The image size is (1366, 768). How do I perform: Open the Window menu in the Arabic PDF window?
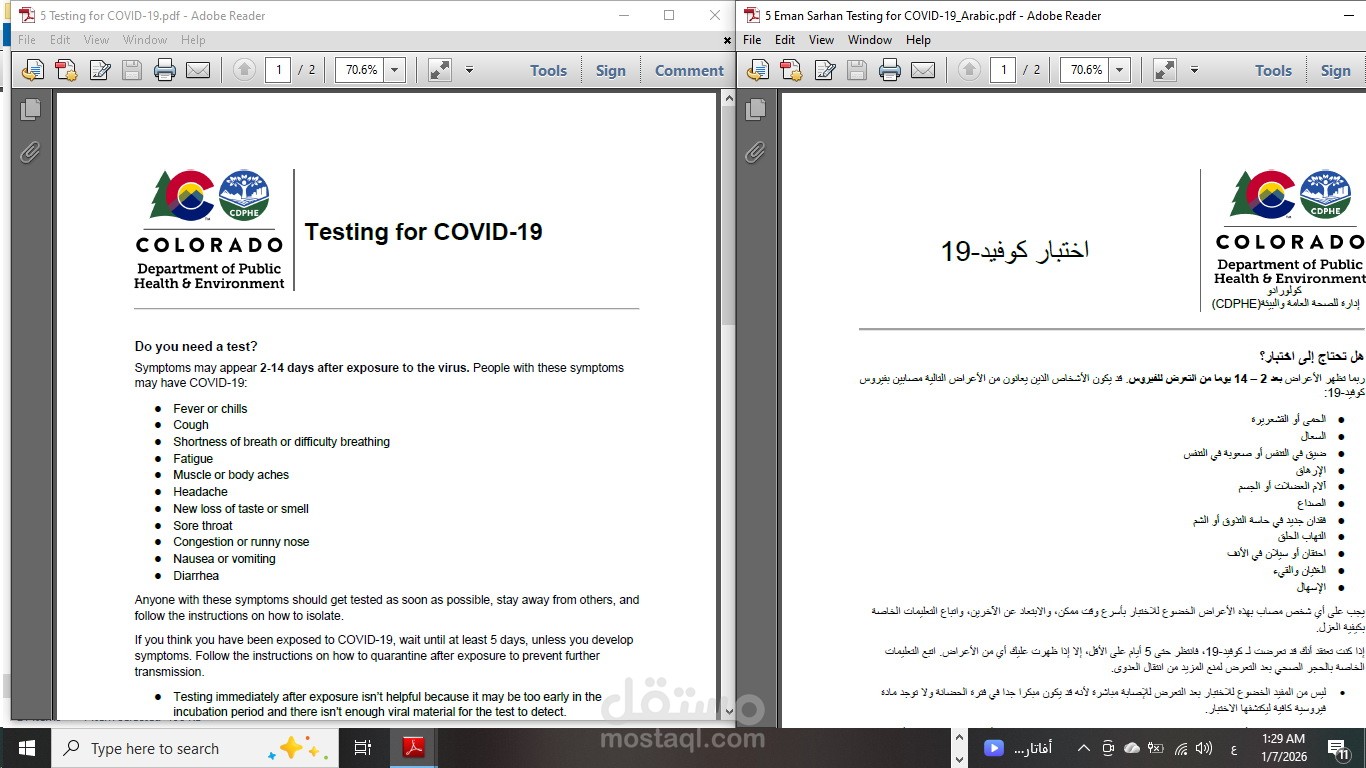tap(870, 40)
